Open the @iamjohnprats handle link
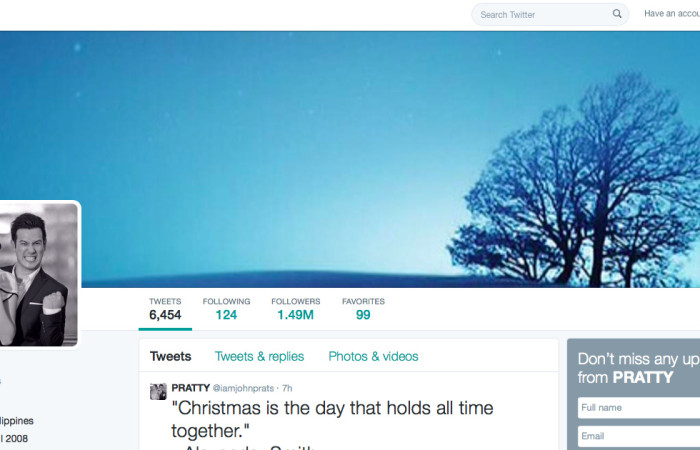This screenshot has width=700, height=450. [243, 388]
